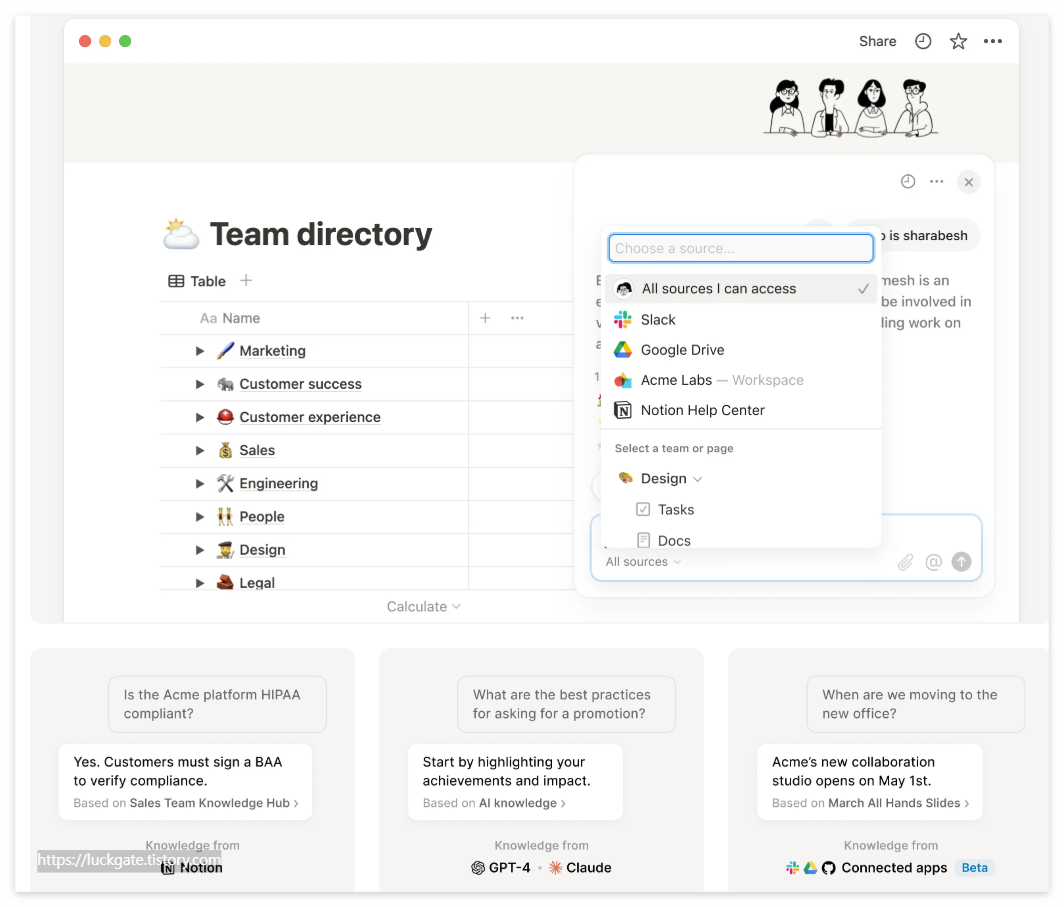Image resolution: width=1064 pixels, height=907 pixels.
Task: Open March All Hands Slides source
Action: (898, 803)
